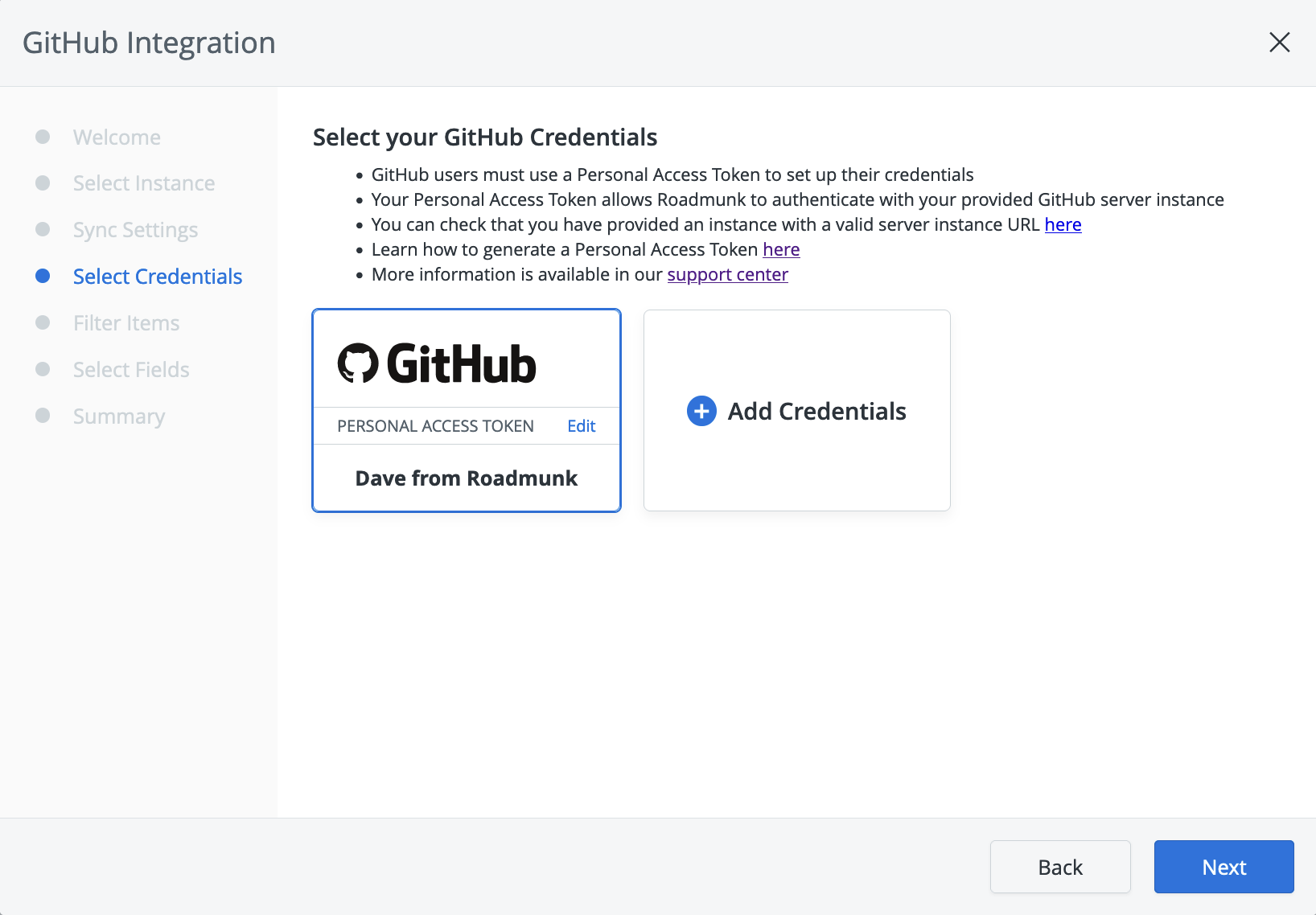Open the Filter Items step
Viewport: 1316px width, 915px height.
click(x=126, y=323)
